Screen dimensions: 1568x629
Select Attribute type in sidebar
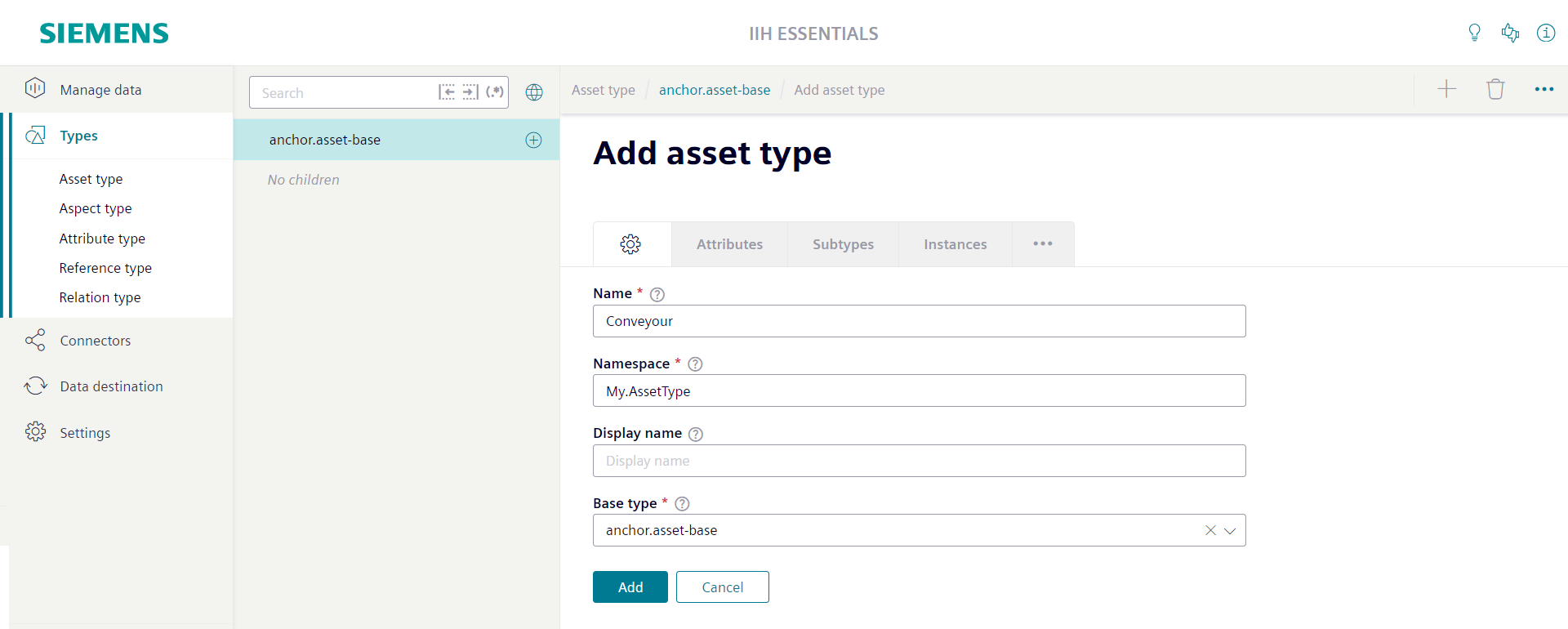tap(102, 239)
